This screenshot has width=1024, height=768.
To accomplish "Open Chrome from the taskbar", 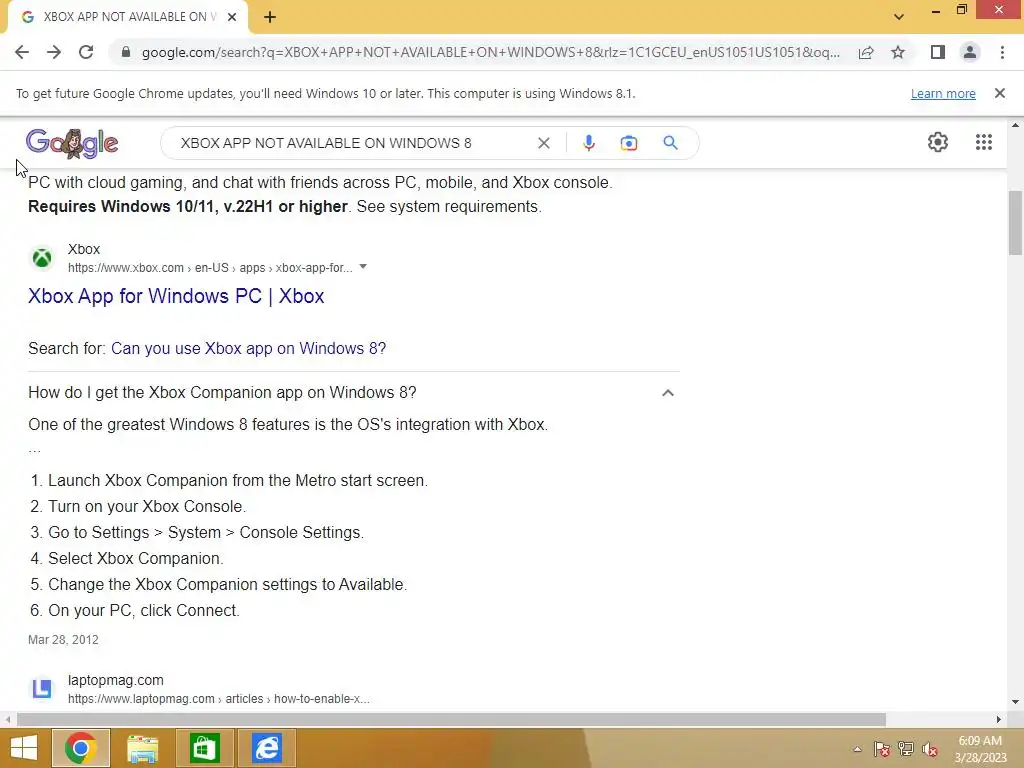I will pyautogui.click(x=81, y=748).
